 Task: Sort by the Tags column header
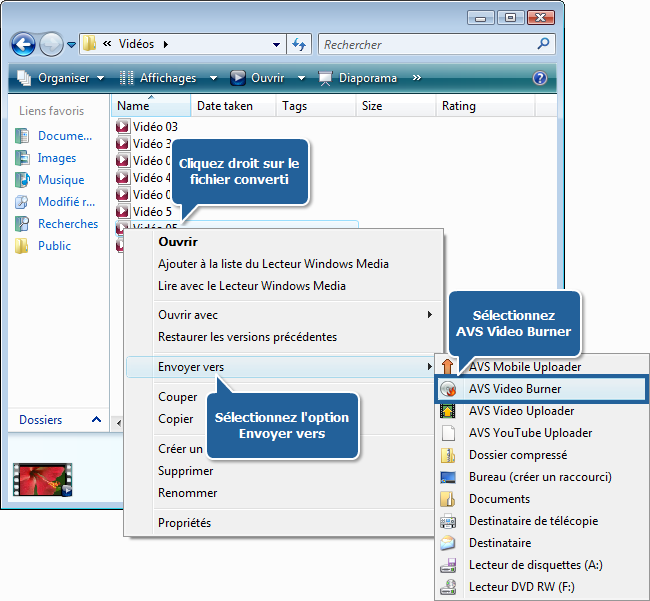click(315, 106)
